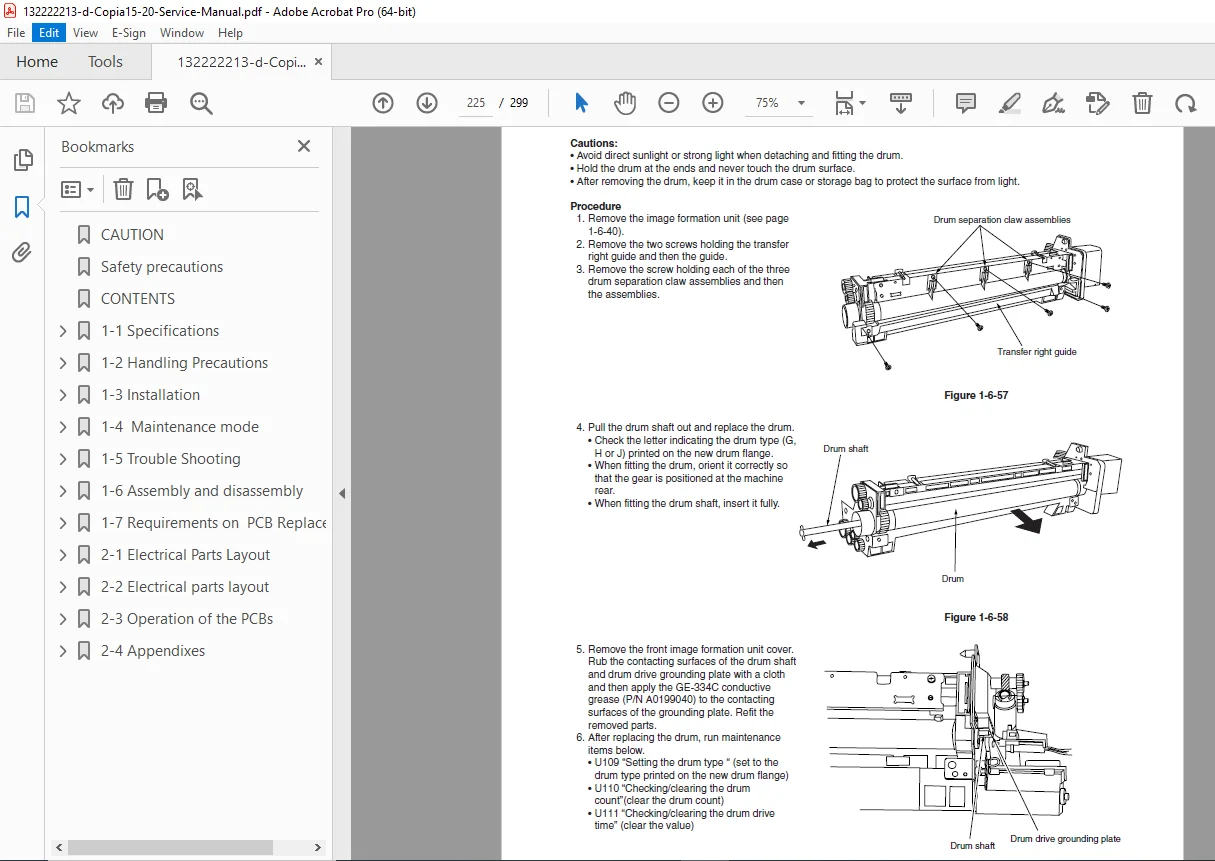Select the 132222213-d-Copi document tab
The height and width of the screenshot is (861, 1215).
click(x=242, y=62)
